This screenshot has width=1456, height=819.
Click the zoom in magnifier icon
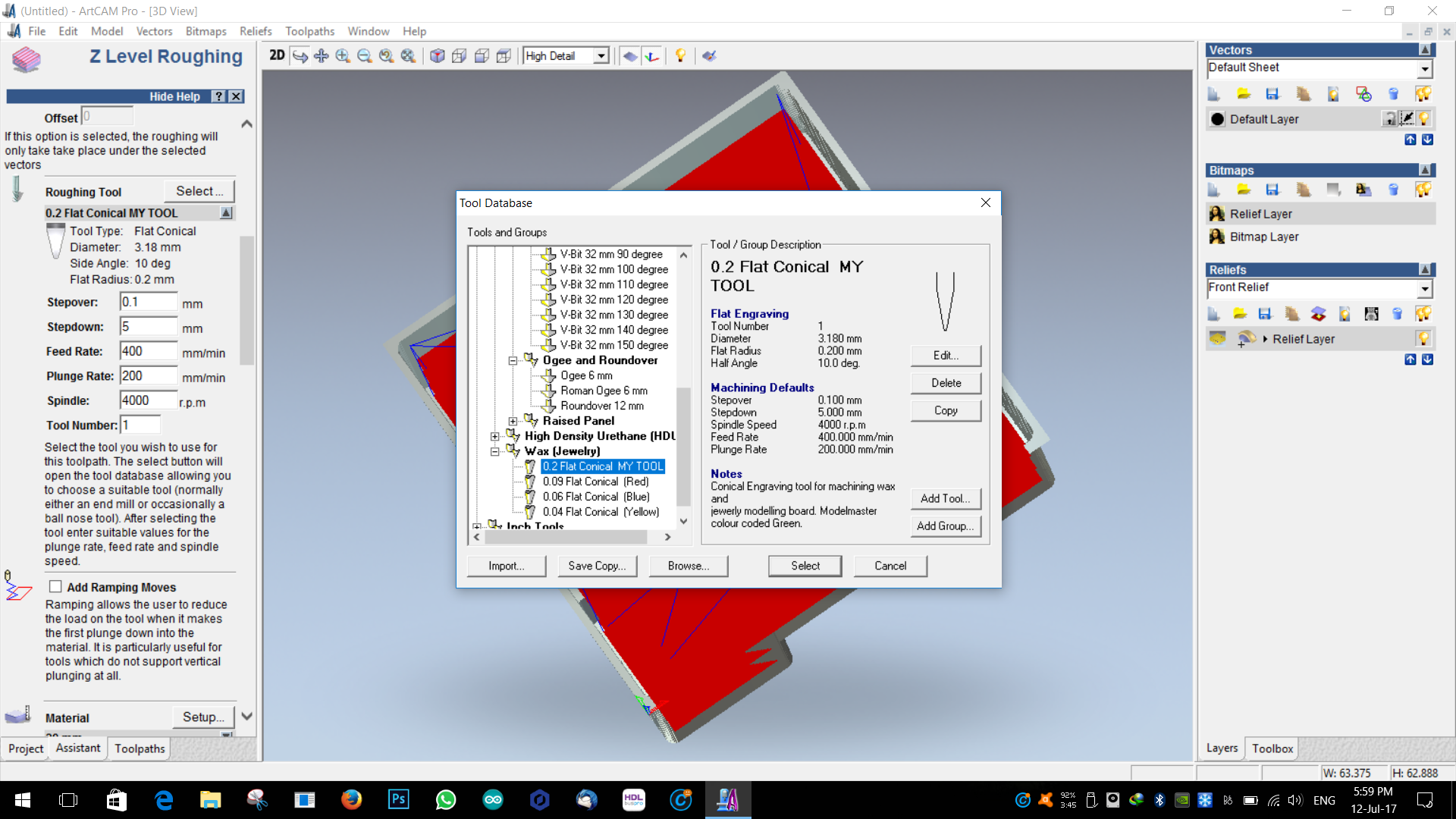point(343,55)
